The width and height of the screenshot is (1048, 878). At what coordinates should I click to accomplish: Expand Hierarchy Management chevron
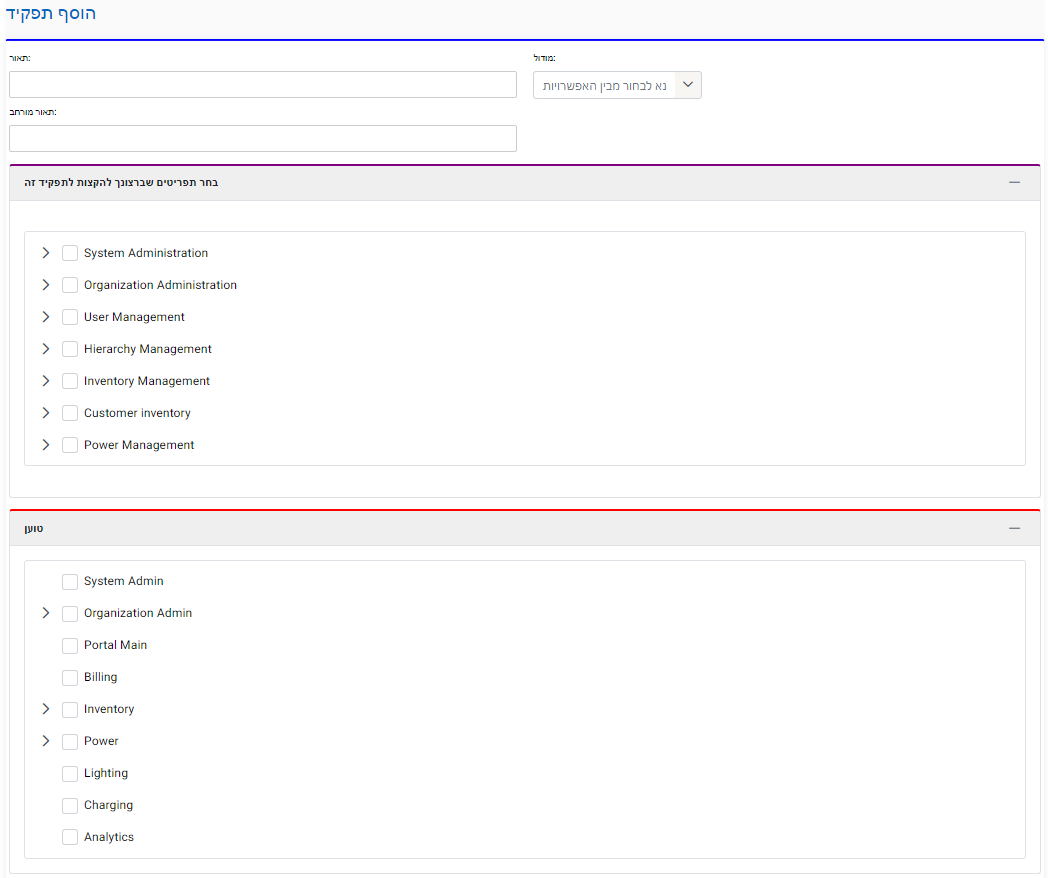(x=46, y=349)
